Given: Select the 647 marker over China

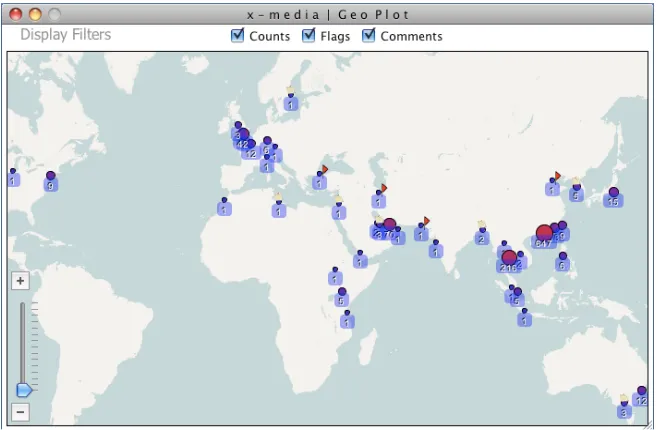Looking at the screenshot, I should pyautogui.click(x=544, y=234).
